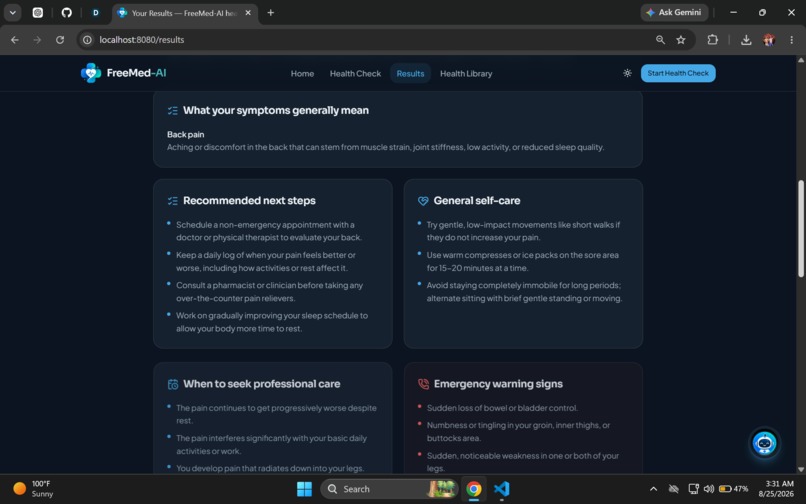The image size is (806, 504).
Task: Show hidden system tray icons chevron
Action: pyautogui.click(x=653, y=489)
